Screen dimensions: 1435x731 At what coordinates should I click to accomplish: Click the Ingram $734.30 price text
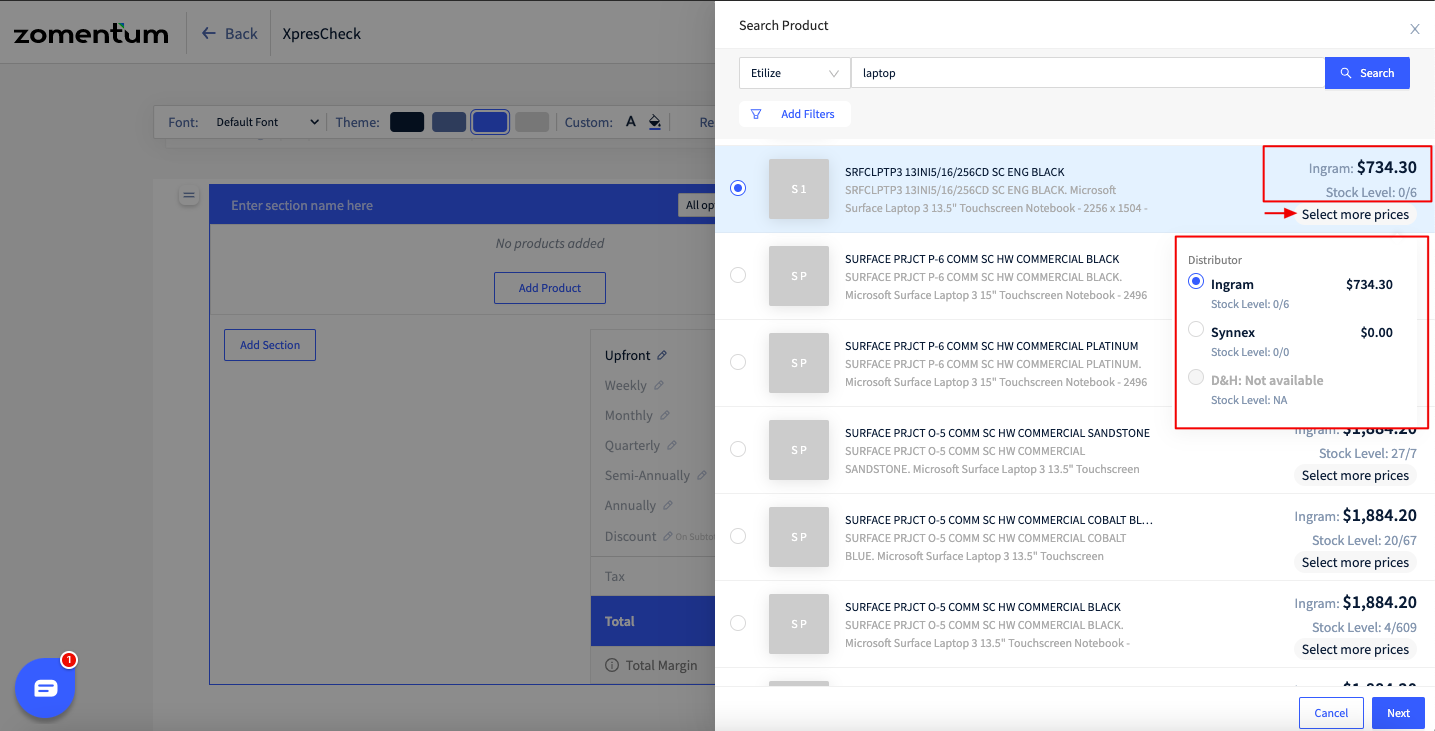pyautogui.click(x=1363, y=168)
